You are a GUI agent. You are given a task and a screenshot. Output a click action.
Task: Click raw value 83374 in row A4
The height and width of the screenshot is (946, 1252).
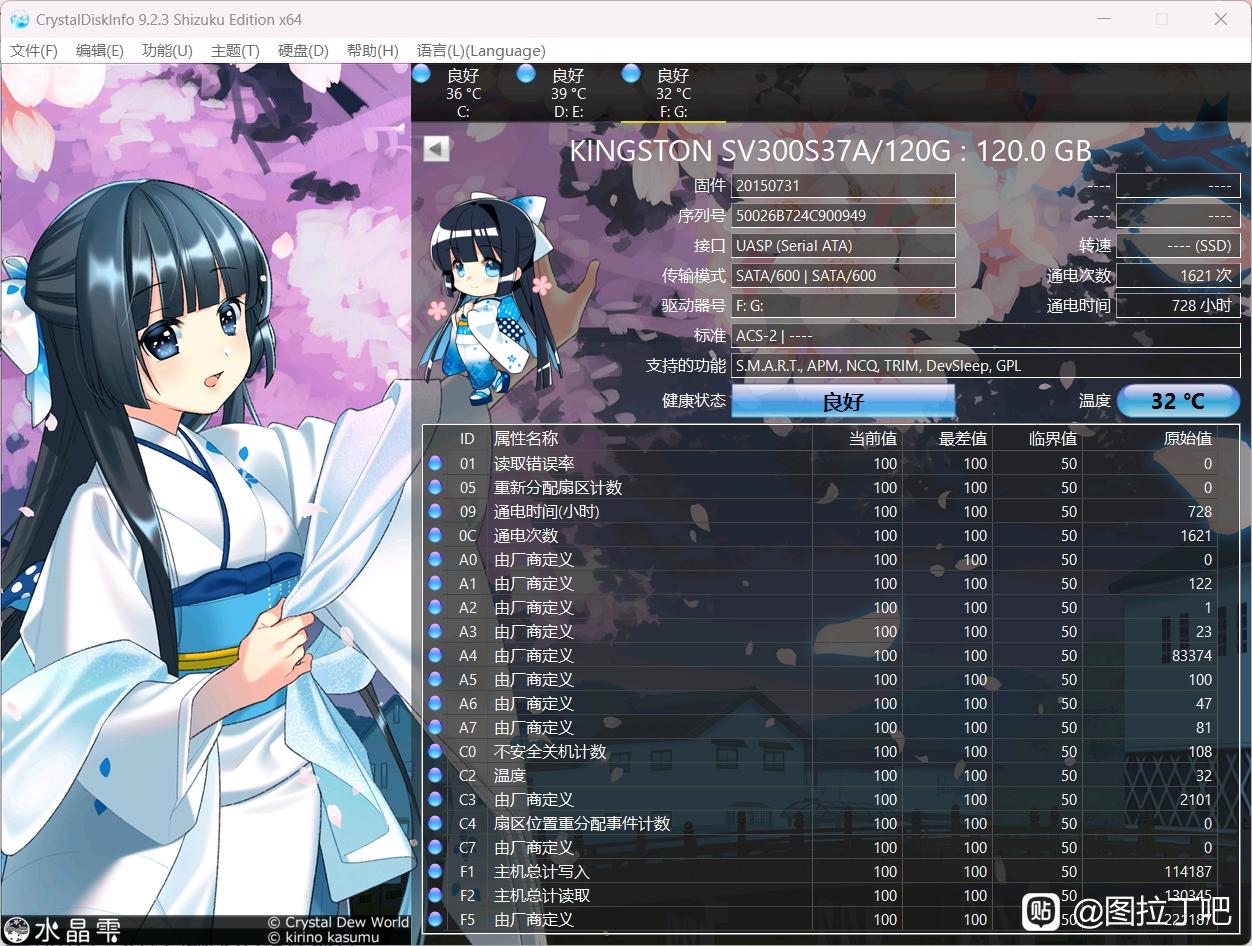[1192, 655]
